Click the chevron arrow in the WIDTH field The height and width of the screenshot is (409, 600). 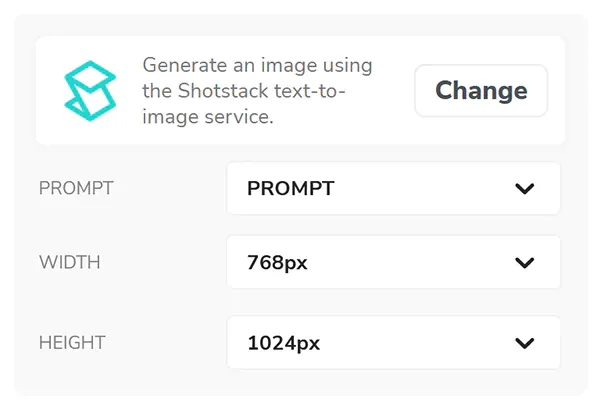tap(524, 263)
